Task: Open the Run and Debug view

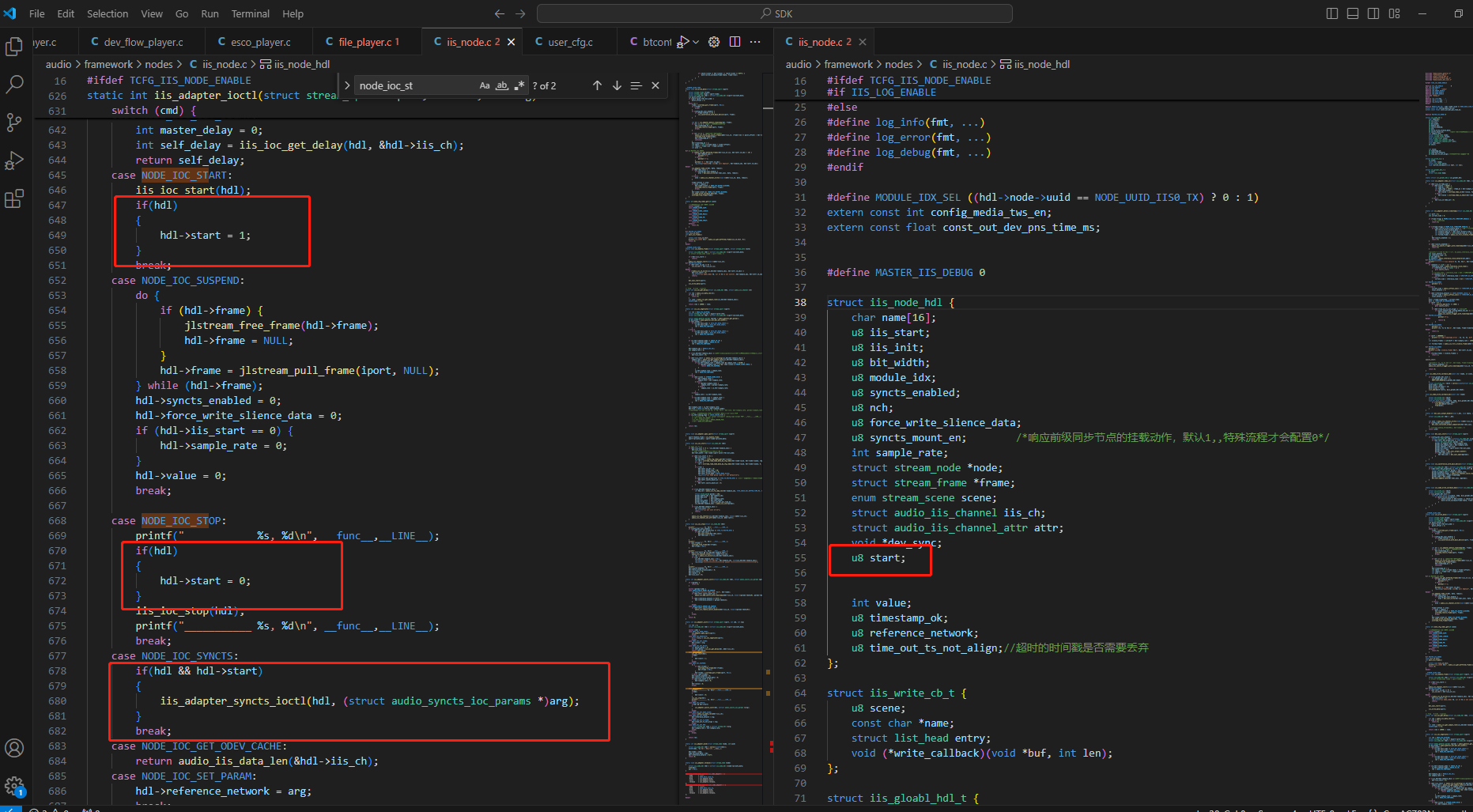Action: pyautogui.click(x=14, y=161)
